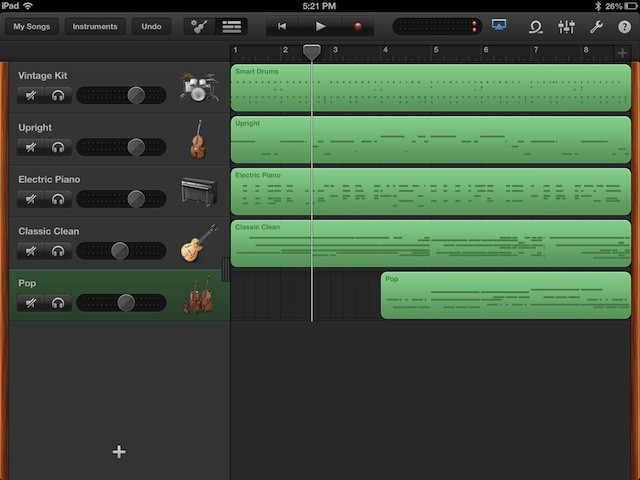Open the mixer track controls icon
Screen dimensions: 640x480
coord(567,27)
